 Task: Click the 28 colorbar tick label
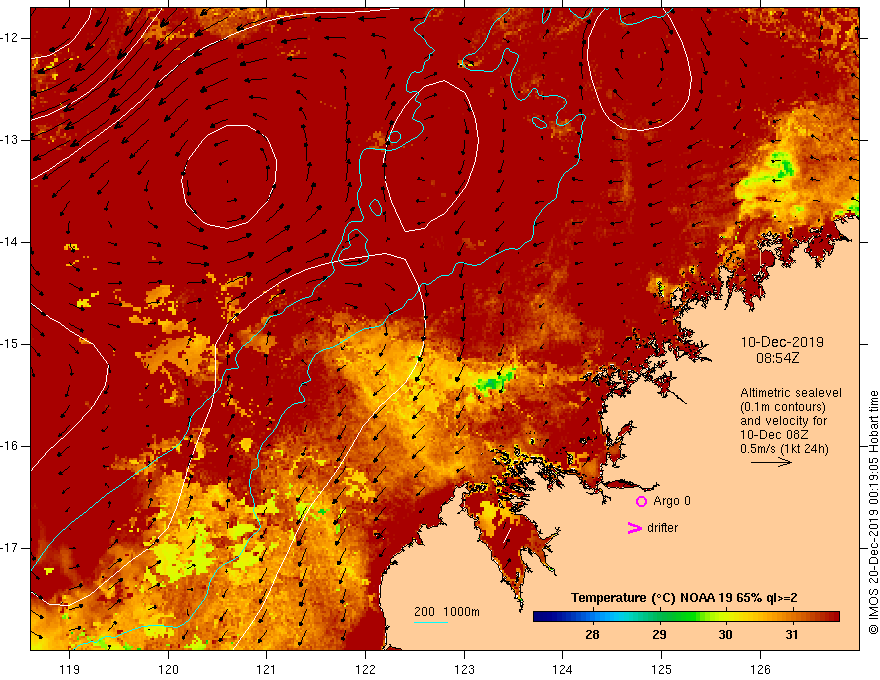click(x=592, y=635)
